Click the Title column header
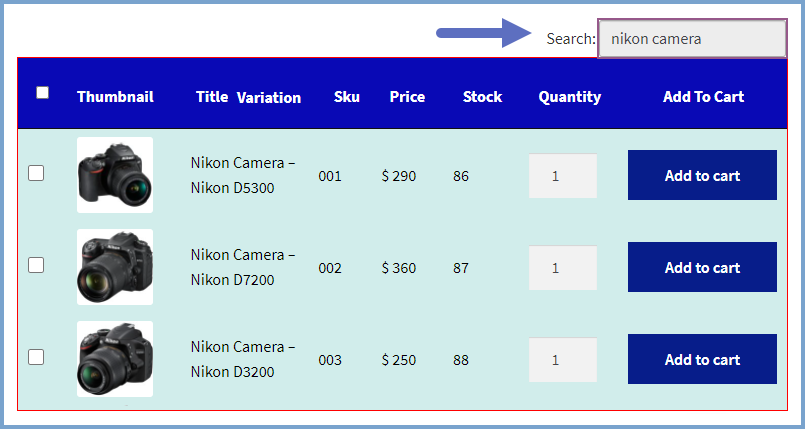The width and height of the screenshot is (805, 429). point(212,97)
